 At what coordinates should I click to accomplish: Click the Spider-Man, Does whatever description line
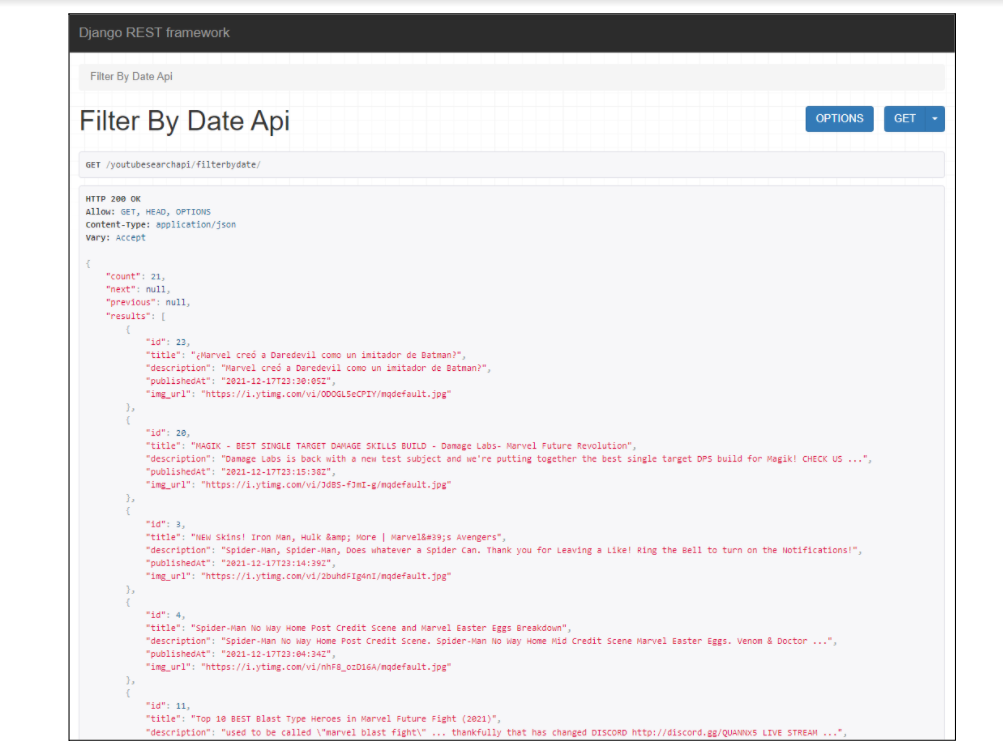point(503,550)
